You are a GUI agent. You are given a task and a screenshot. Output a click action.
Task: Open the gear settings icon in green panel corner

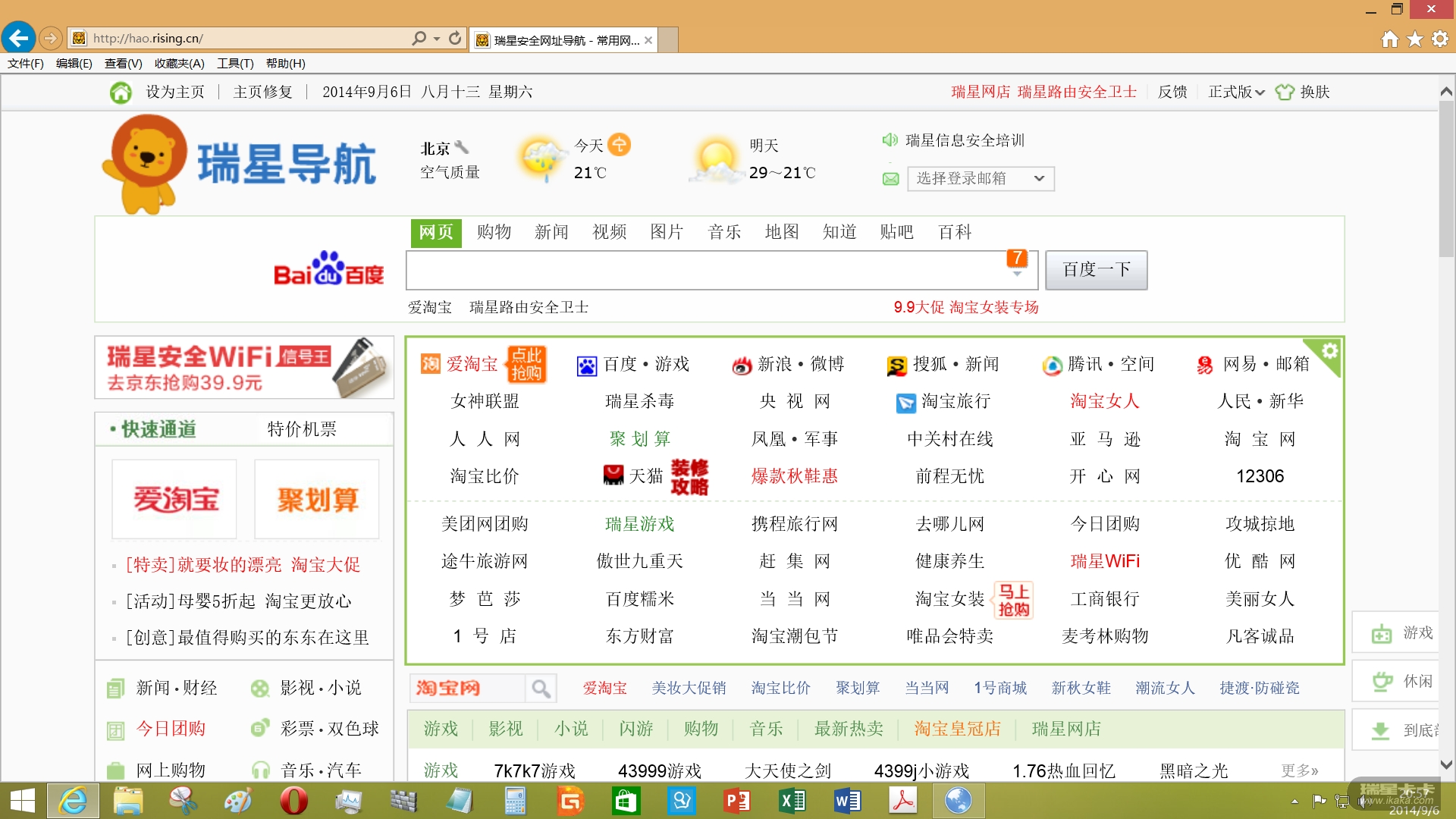tap(1329, 350)
